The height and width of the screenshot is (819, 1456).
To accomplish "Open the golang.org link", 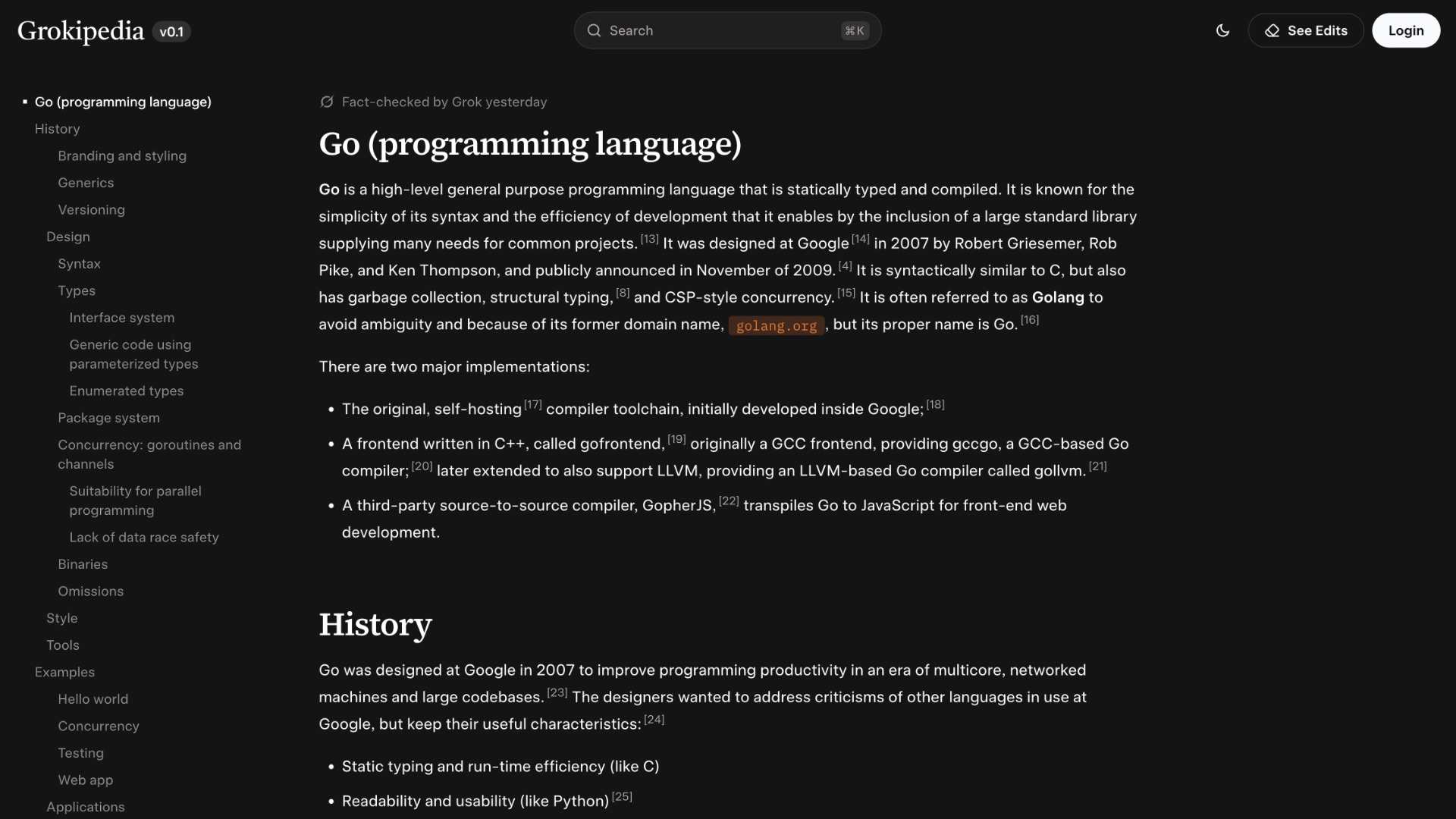I will (776, 326).
